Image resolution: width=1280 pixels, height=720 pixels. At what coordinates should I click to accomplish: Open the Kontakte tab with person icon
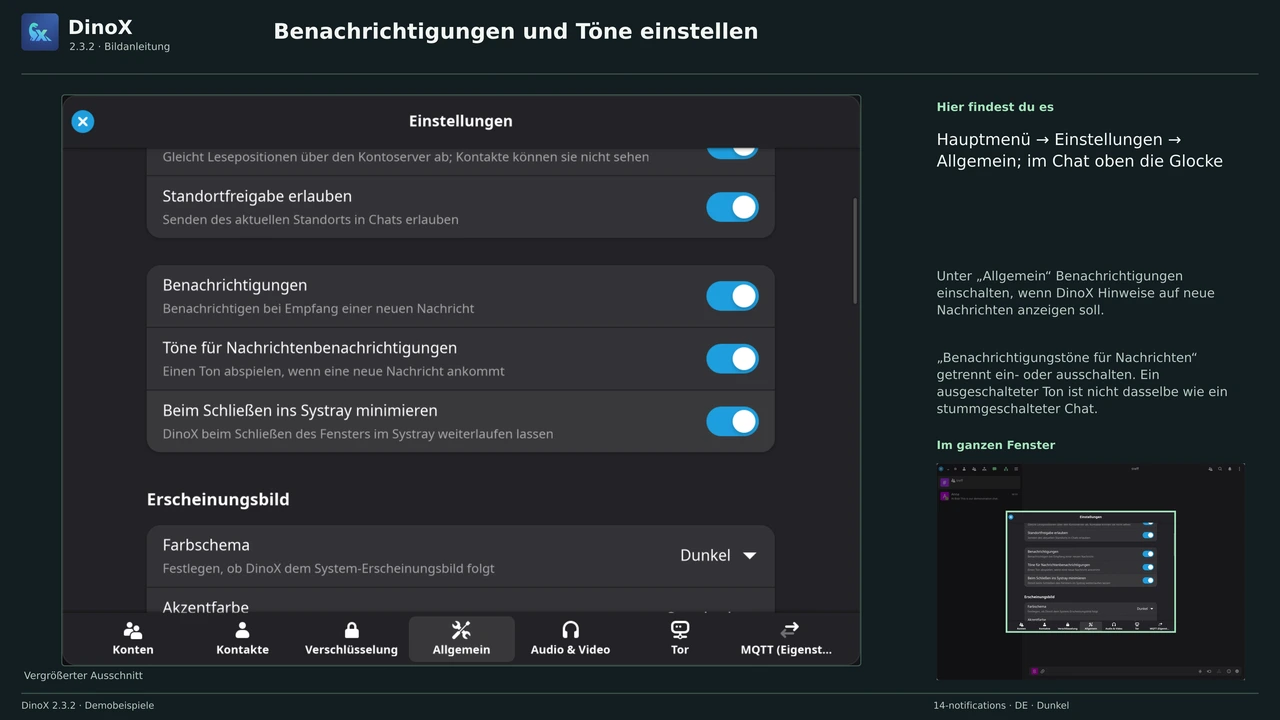pyautogui.click(x=242, y=639)
